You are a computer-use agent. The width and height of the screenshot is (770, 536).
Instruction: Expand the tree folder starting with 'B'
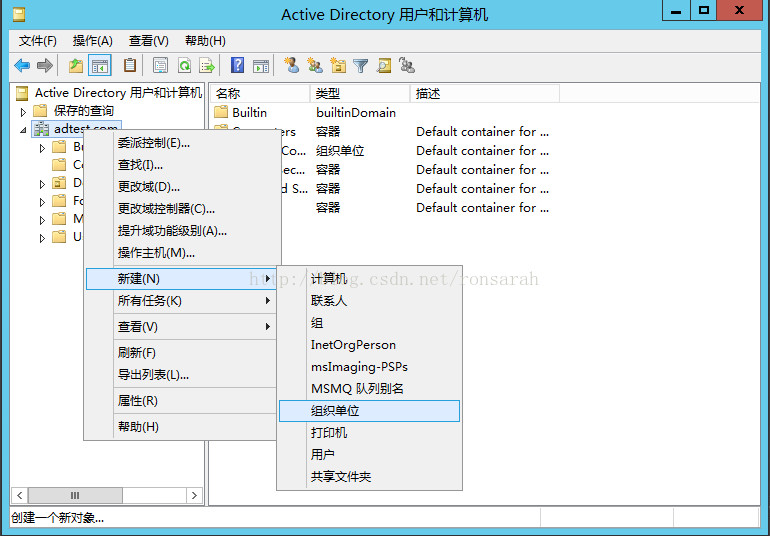[x=42, y=147]
